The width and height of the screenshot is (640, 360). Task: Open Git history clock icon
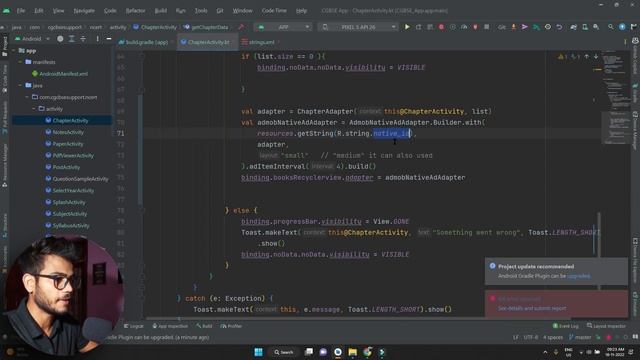[x=548, y=27]
